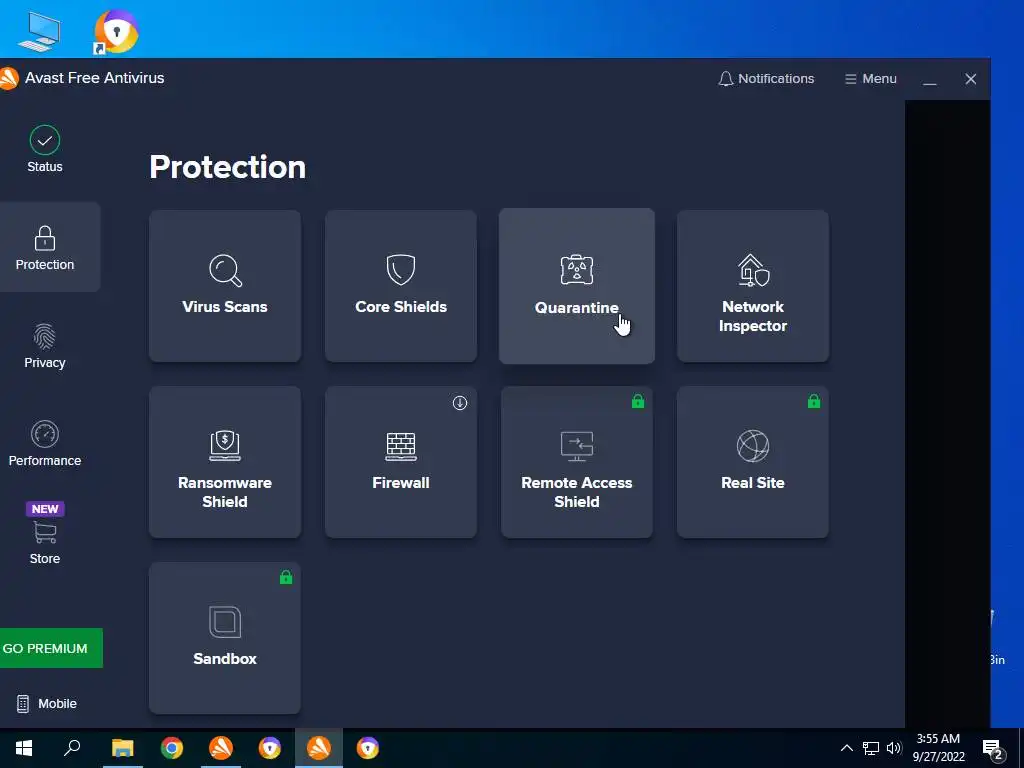Image resolution: width=1024 pixels, height=768 pixels.
Task: Click the taskbar search magnifier
Action: pyautogui.click(x=72, y=748)
